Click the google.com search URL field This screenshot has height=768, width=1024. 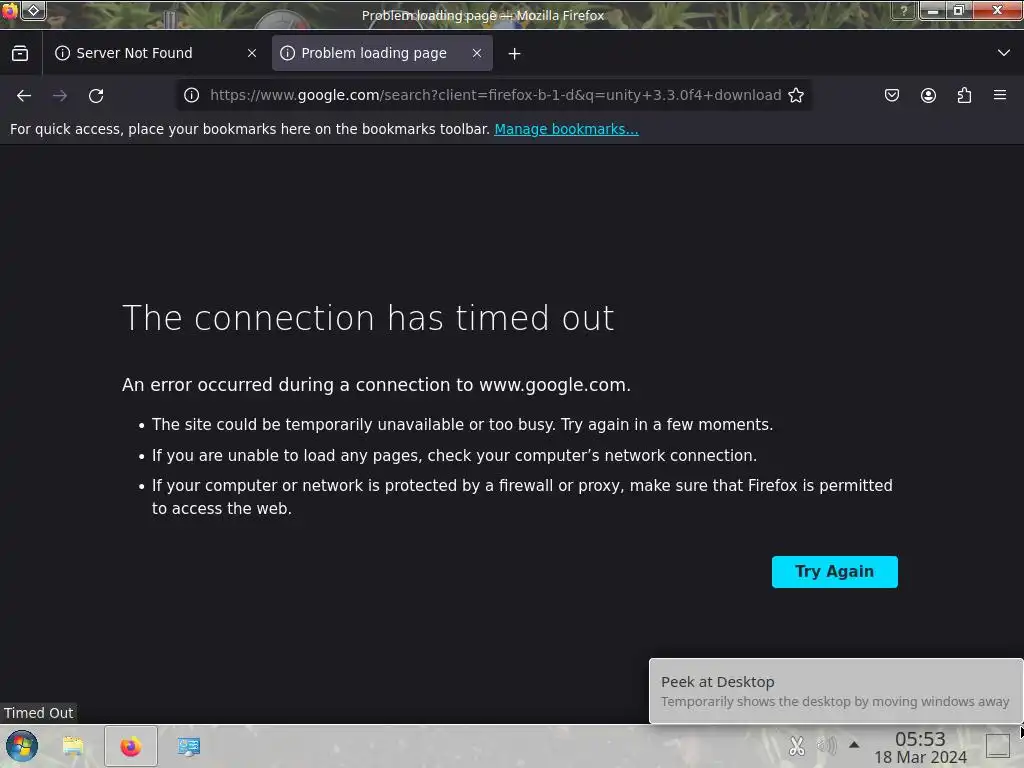click(x=495, y=95)
